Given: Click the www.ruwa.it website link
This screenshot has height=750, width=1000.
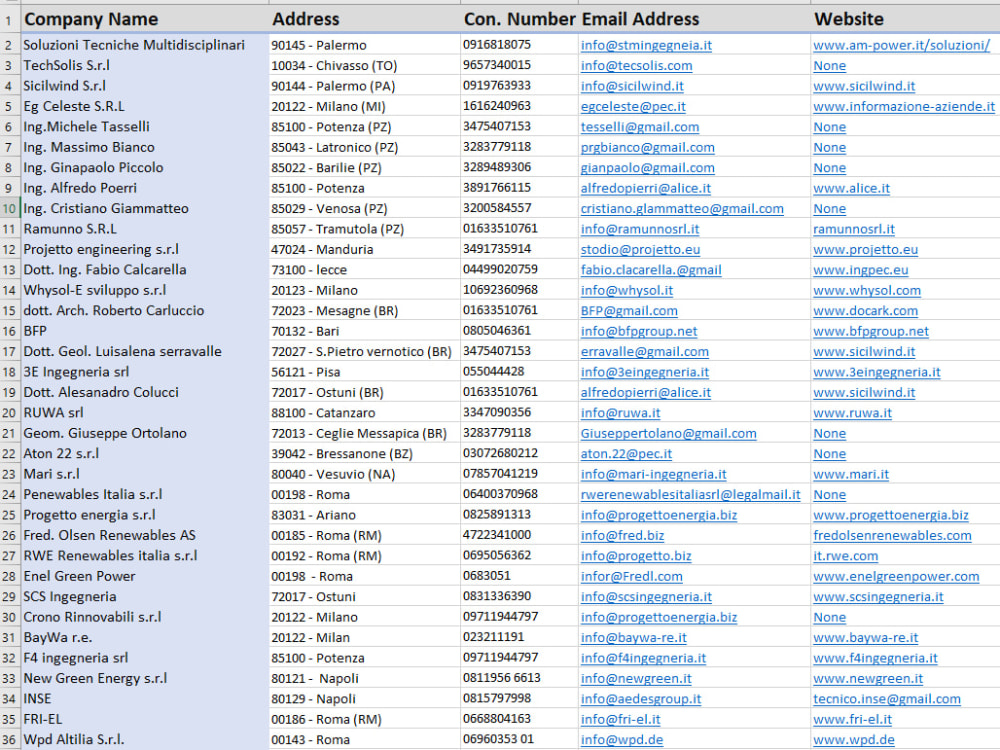Looking at the screenshot, I should click(x=852, y=413).
